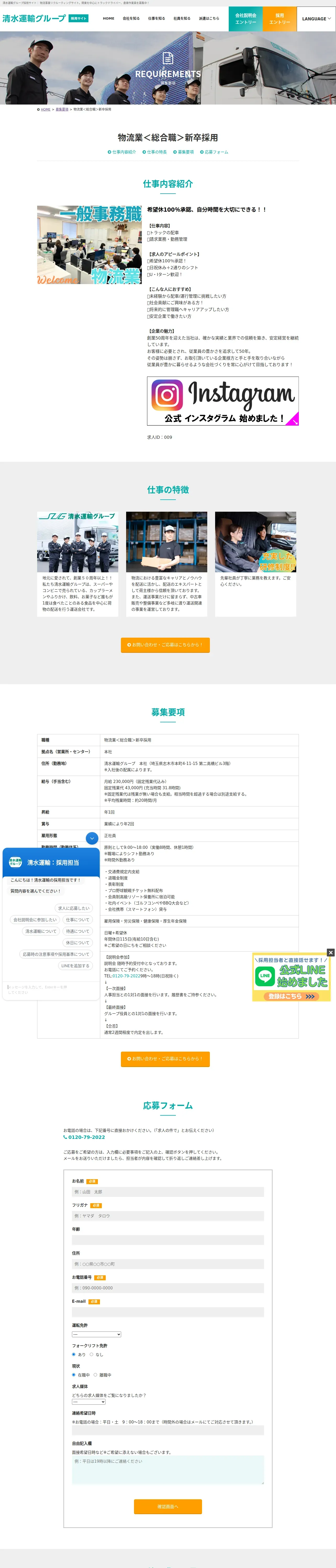Click the 採用サイト badge beside the logo
Screen dimensions: 336x1568
click(78, 18)
